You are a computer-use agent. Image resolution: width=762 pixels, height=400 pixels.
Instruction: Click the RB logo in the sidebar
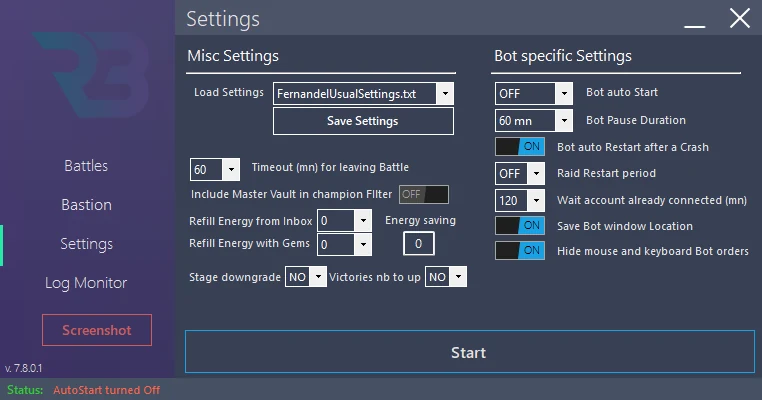coord(92,74)
